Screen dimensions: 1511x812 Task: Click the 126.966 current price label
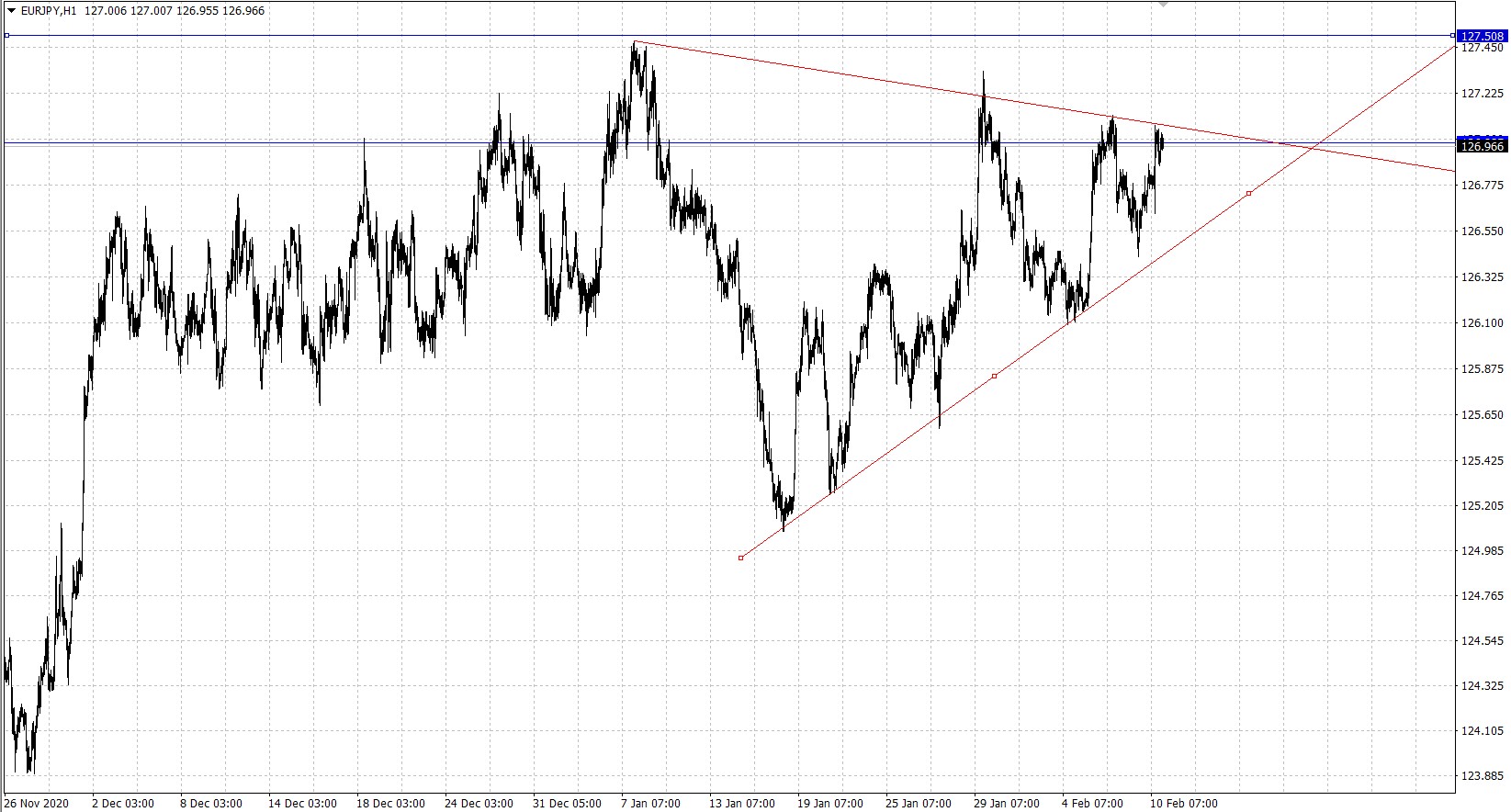1483,146
